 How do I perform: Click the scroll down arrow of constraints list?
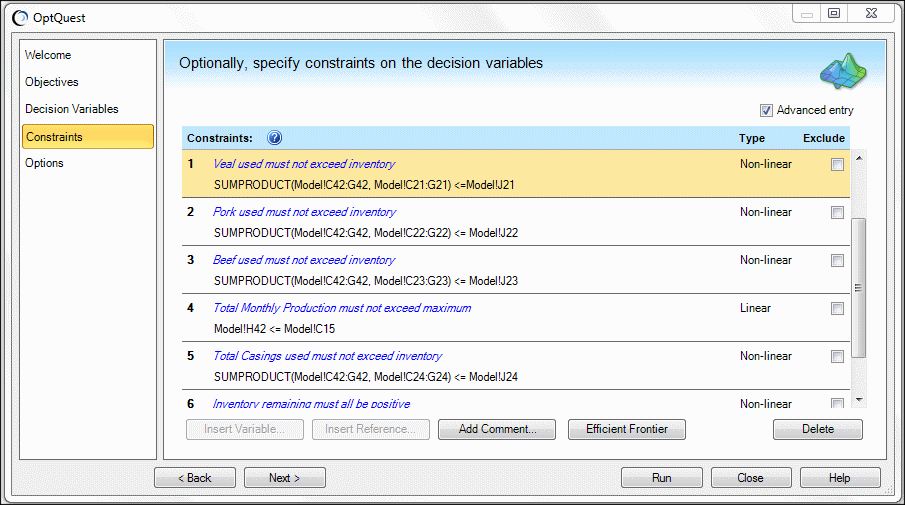click(x=859, y=400)
